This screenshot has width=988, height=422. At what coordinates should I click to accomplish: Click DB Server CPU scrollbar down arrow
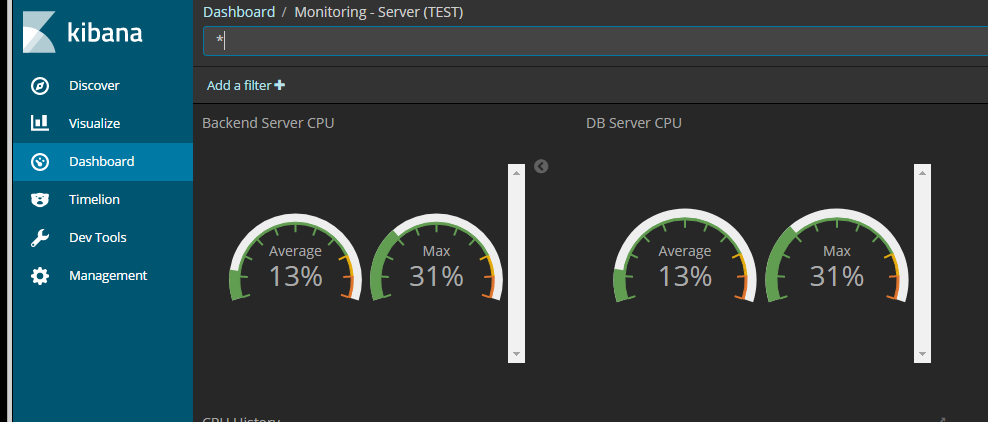point(922,355)
